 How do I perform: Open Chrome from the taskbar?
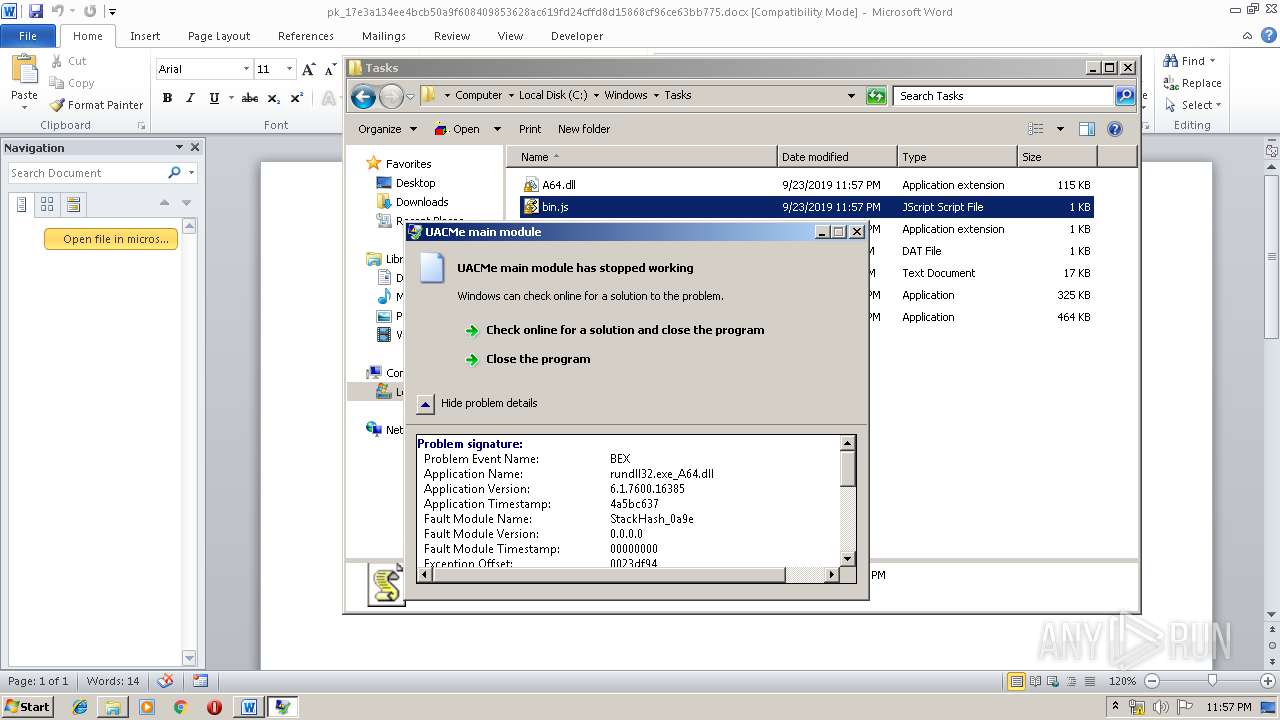click(x=180, y=707)
